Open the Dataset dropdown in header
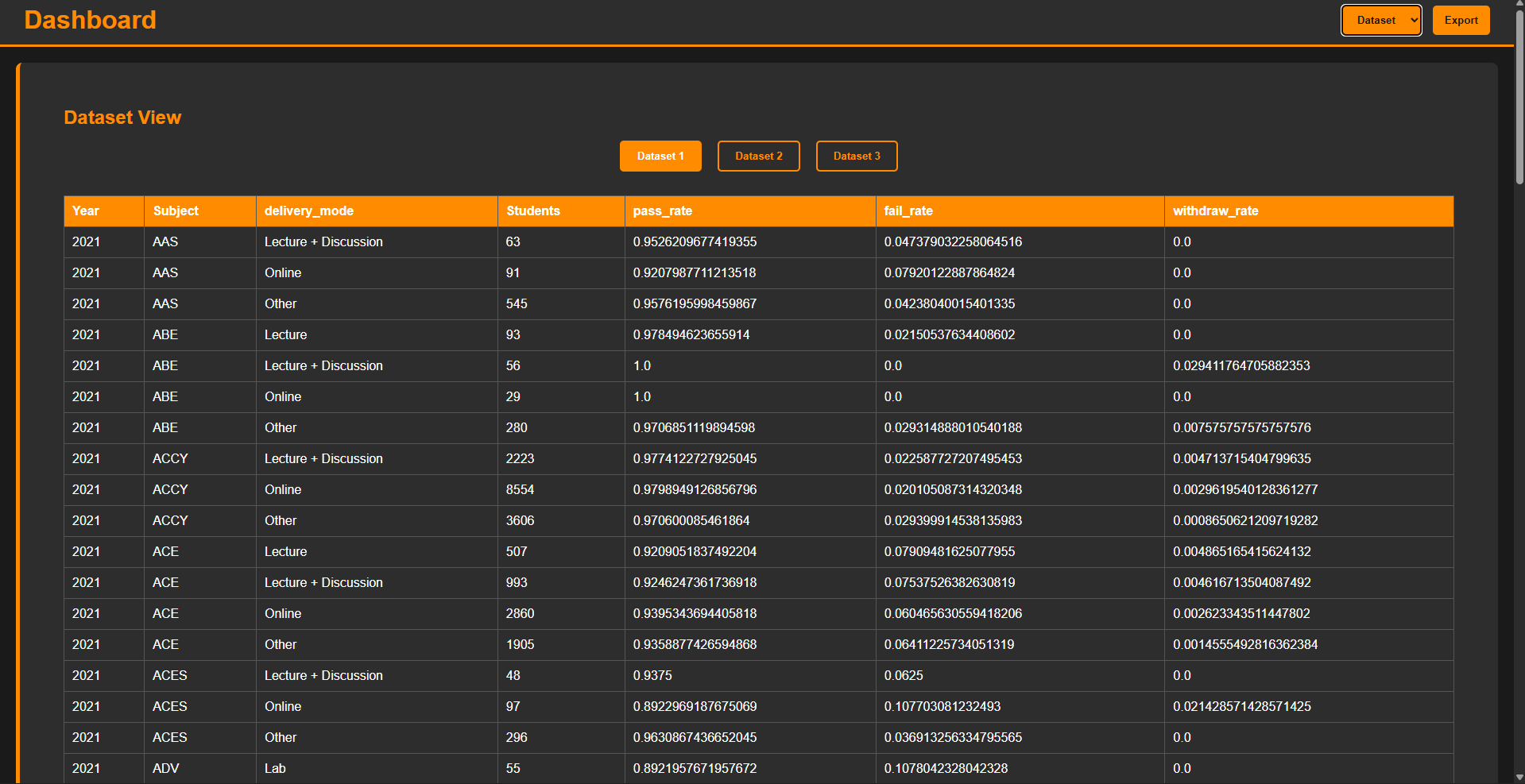Viewport: 1525px width, 784px height. (x=1381, y=21)
